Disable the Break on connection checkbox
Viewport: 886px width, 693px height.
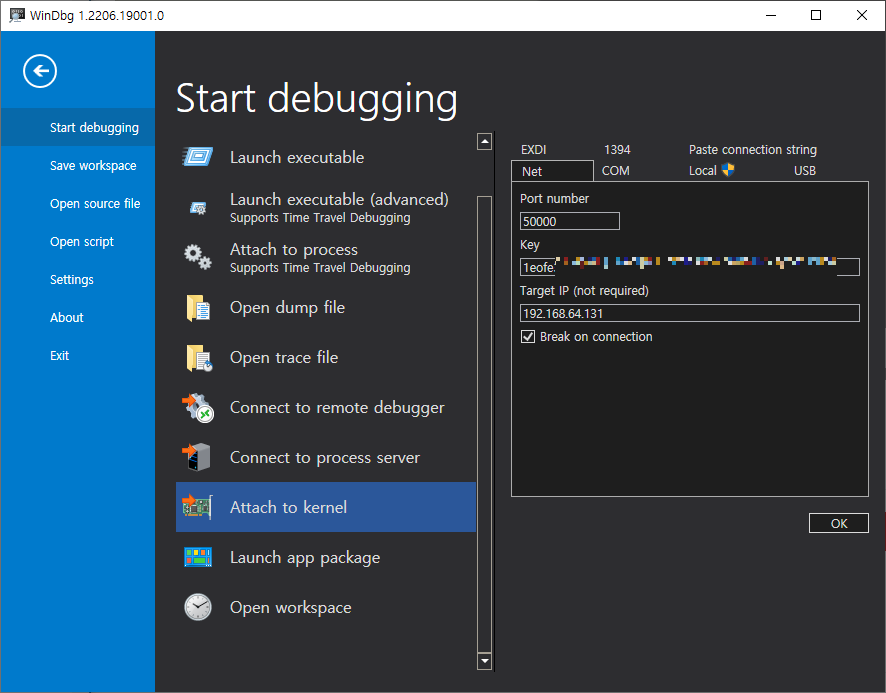[x=527, y=336]
